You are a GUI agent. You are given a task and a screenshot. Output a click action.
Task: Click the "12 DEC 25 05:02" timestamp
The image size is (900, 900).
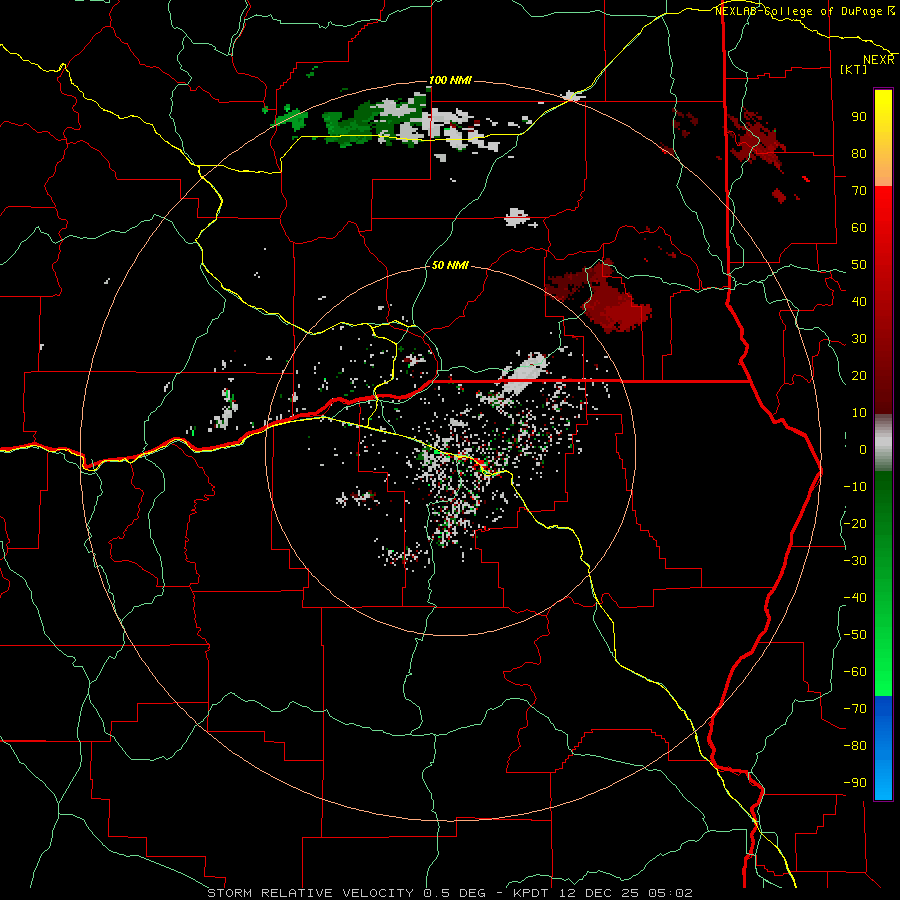point(626,893)
